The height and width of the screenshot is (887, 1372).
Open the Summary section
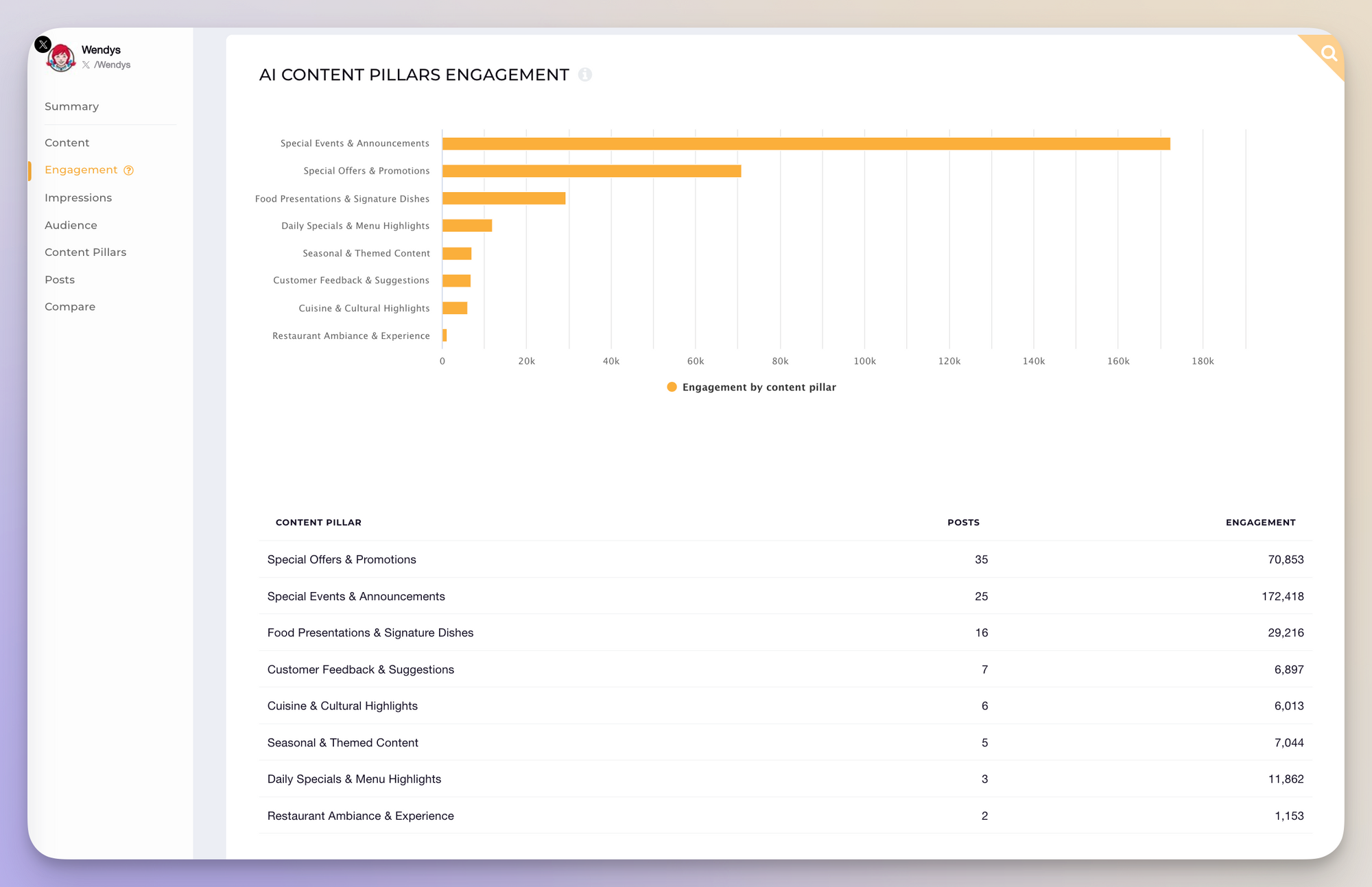pyautogui.click(x=72, y=106)
